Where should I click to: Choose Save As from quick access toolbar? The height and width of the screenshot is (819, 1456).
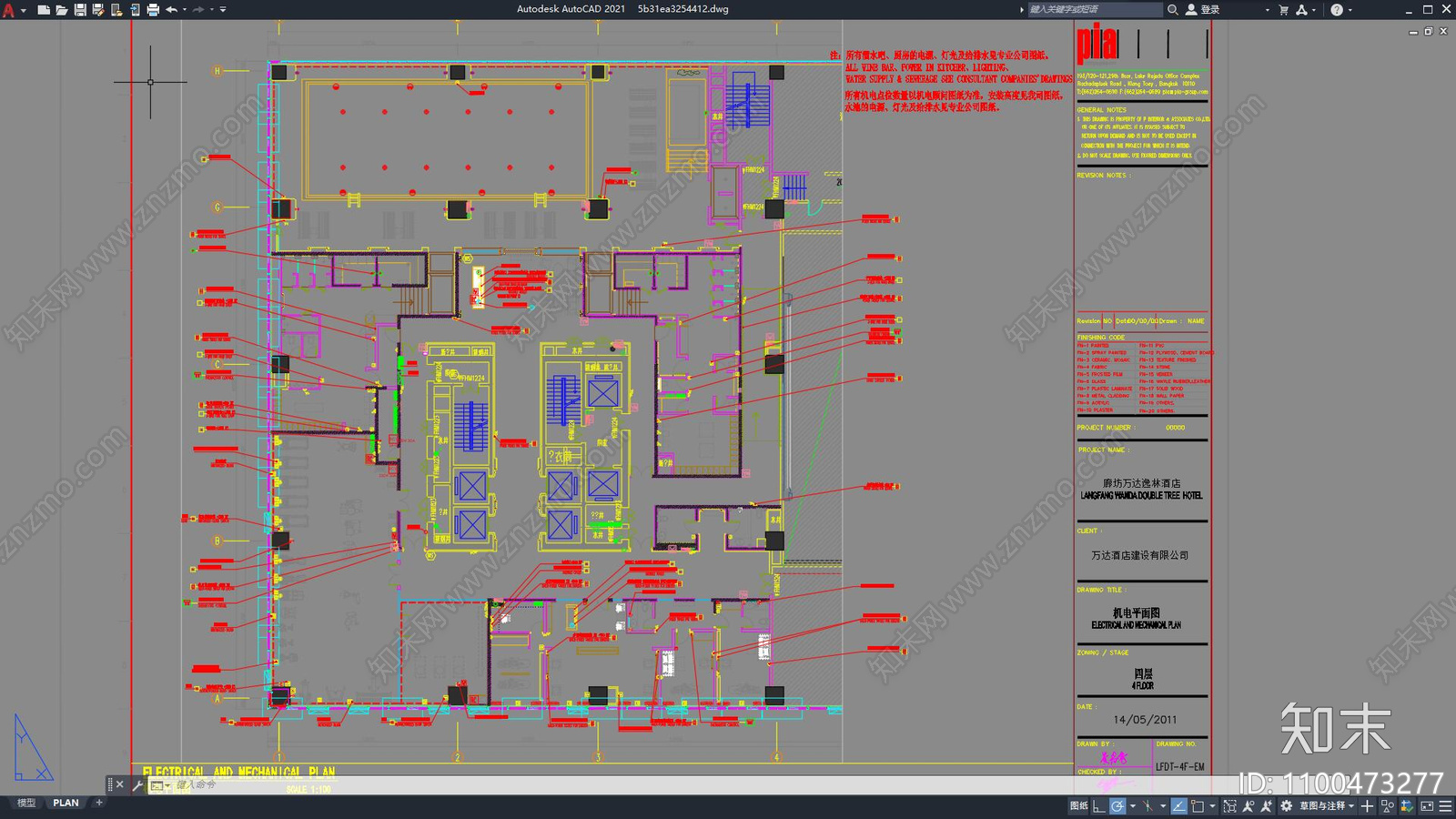tap(98, 10)
